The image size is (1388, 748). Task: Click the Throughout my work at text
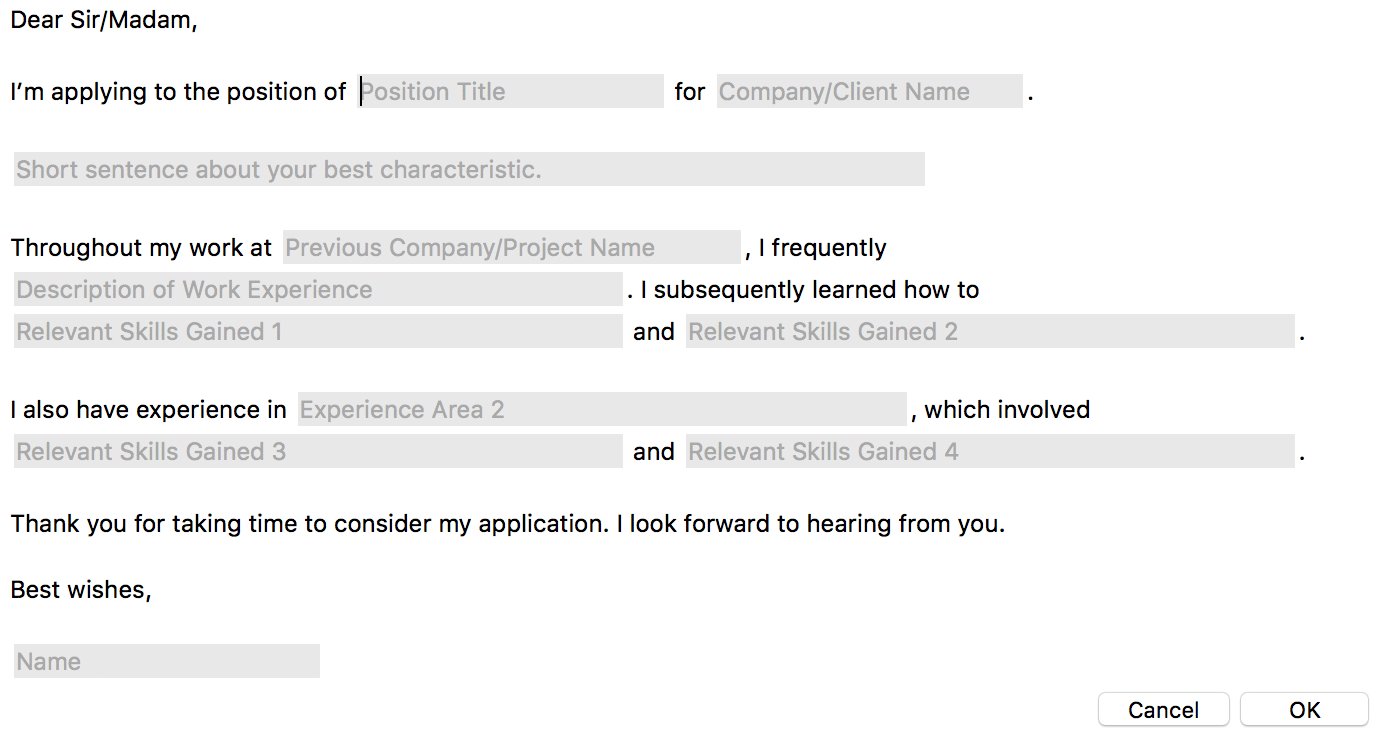point(141,248)
